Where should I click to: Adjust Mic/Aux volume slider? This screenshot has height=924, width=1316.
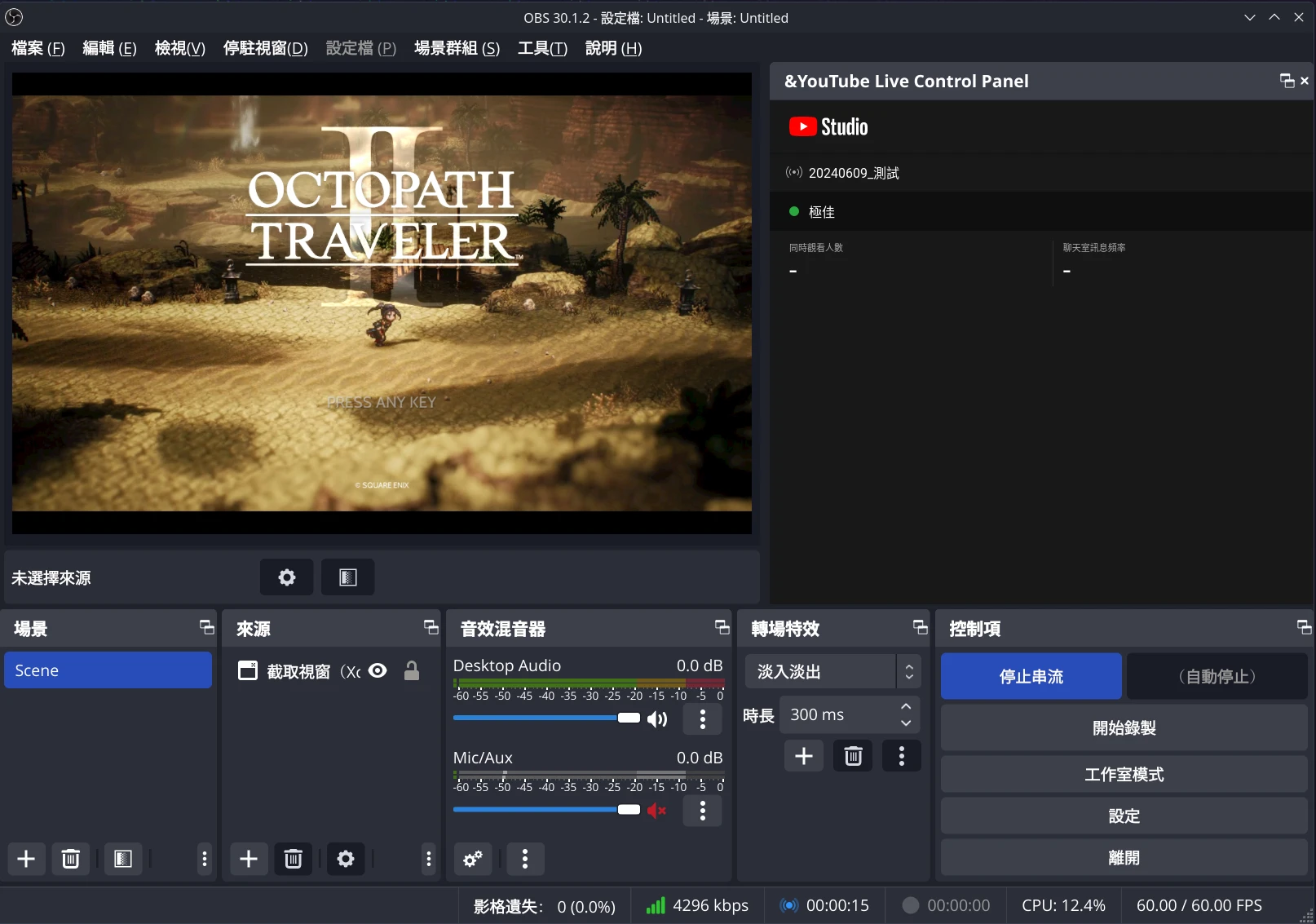tap(546, 810)
